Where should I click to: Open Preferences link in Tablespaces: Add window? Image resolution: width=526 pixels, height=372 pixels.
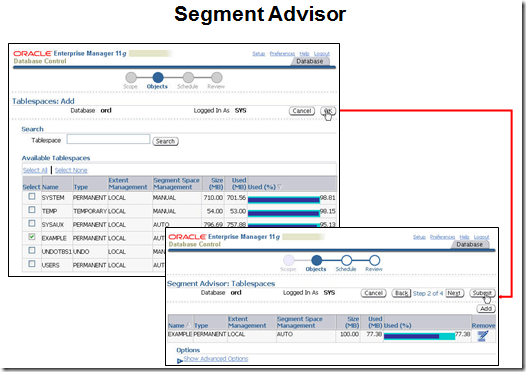pos(282,54)
